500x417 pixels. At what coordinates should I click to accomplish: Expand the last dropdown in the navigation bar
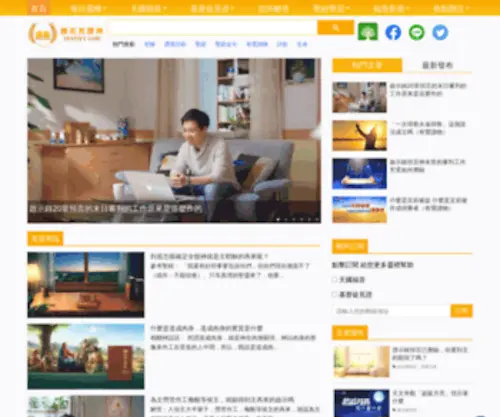(451, 8)
